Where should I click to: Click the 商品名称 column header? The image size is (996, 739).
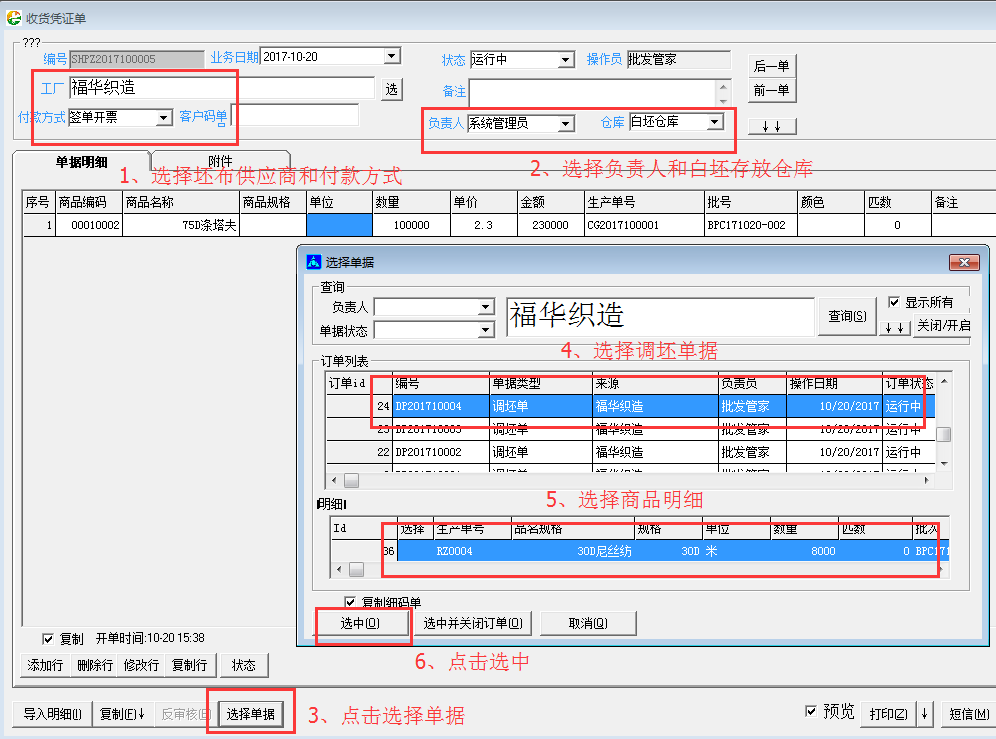pos(180,202)
